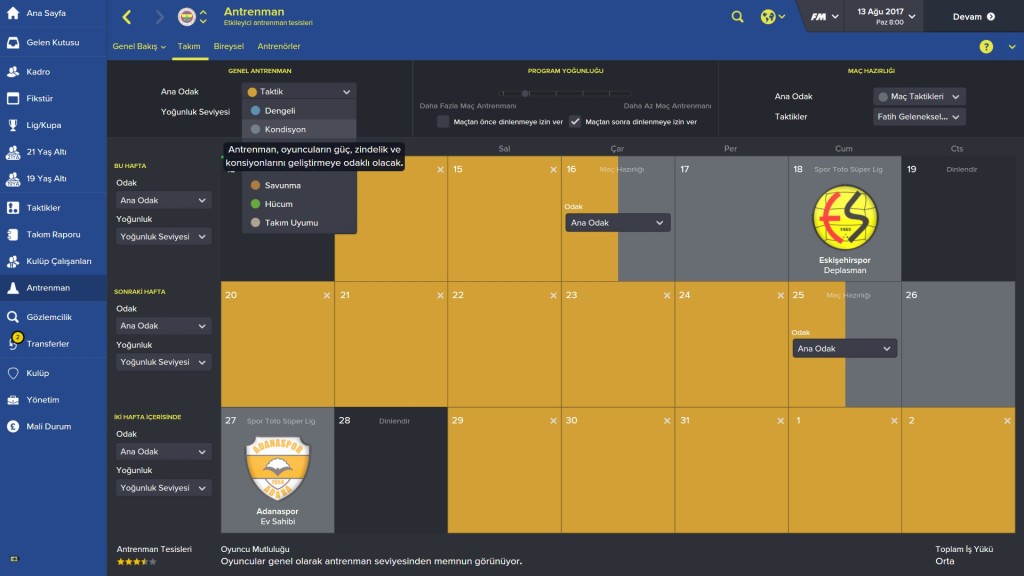1024x576 pixels.
Task: Open Maç Taktikleri focus dropdown
Action: coord(919,97)
